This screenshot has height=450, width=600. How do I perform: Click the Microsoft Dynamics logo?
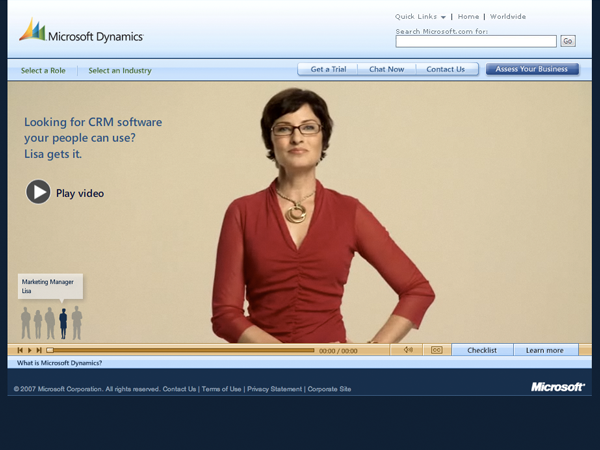point(82,31)
